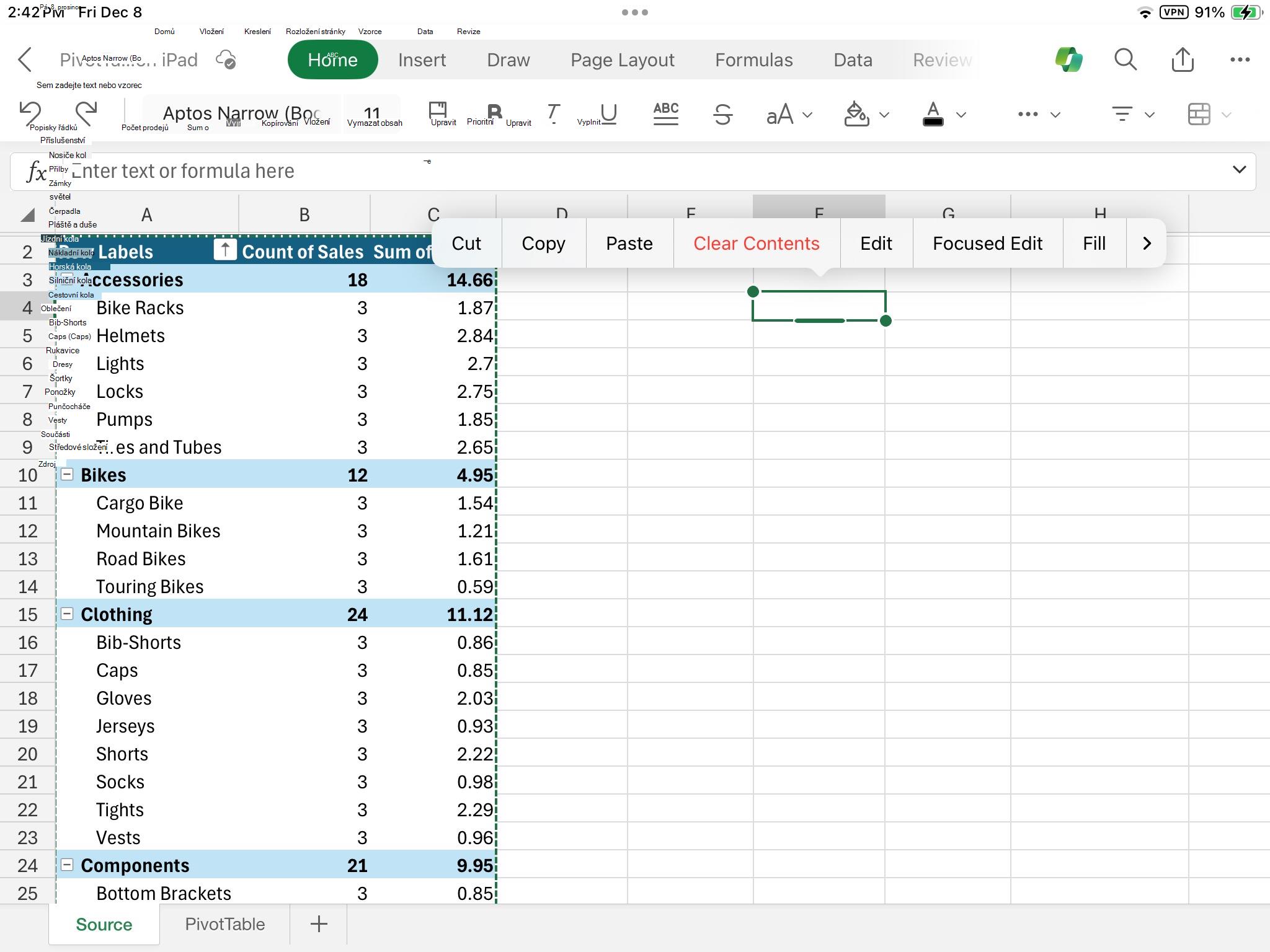Open the PivotTable sheet tab
The image size is (1270, 952).
coord(224,924)
